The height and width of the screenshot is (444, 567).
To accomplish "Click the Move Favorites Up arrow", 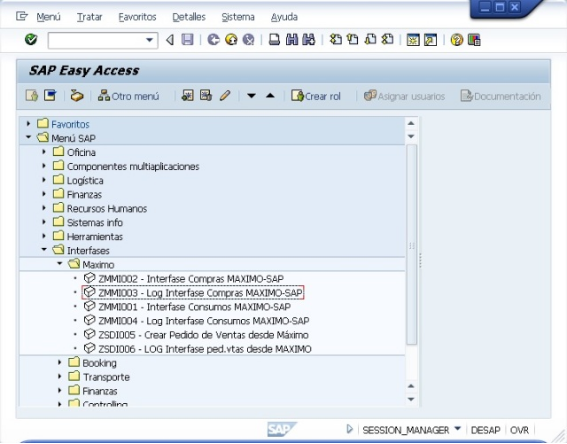I will tap(270, 96).
